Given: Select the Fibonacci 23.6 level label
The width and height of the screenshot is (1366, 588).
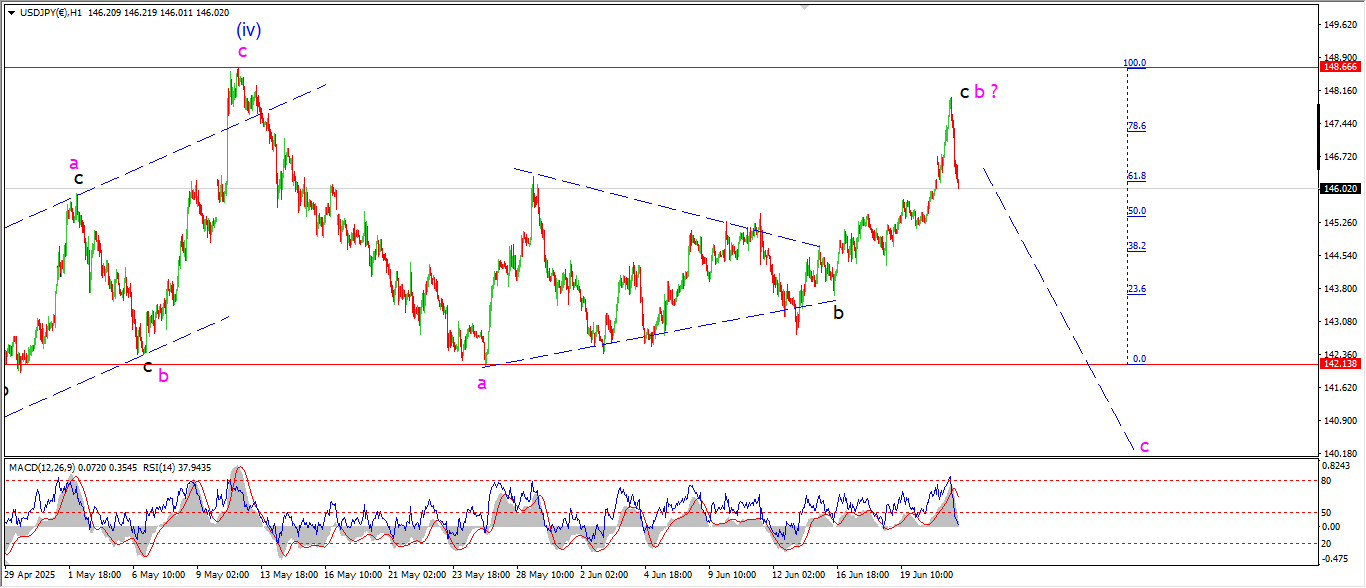Looking at the screenshot, I should (x=1136, y=289).
